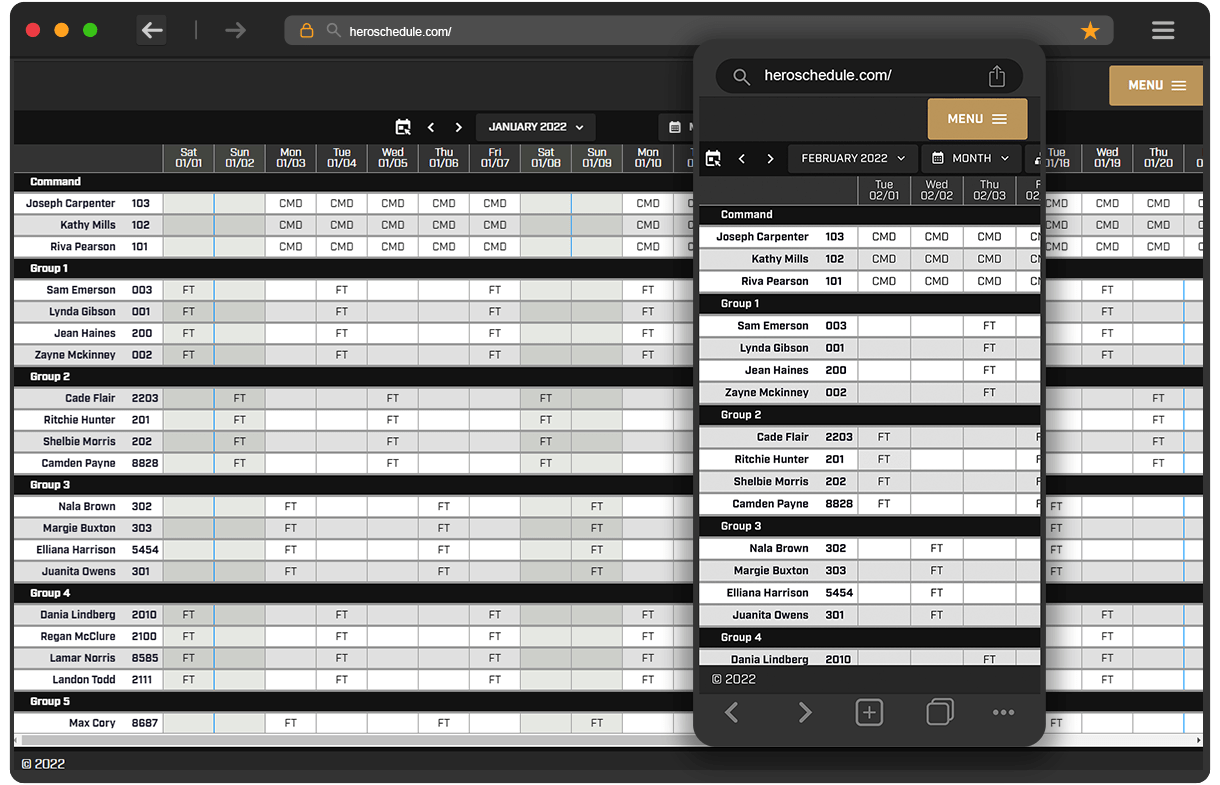This screenshot has width=1220, height=785.
Task: Go to next month in the mobile schedule
Action: click(770, 158)
